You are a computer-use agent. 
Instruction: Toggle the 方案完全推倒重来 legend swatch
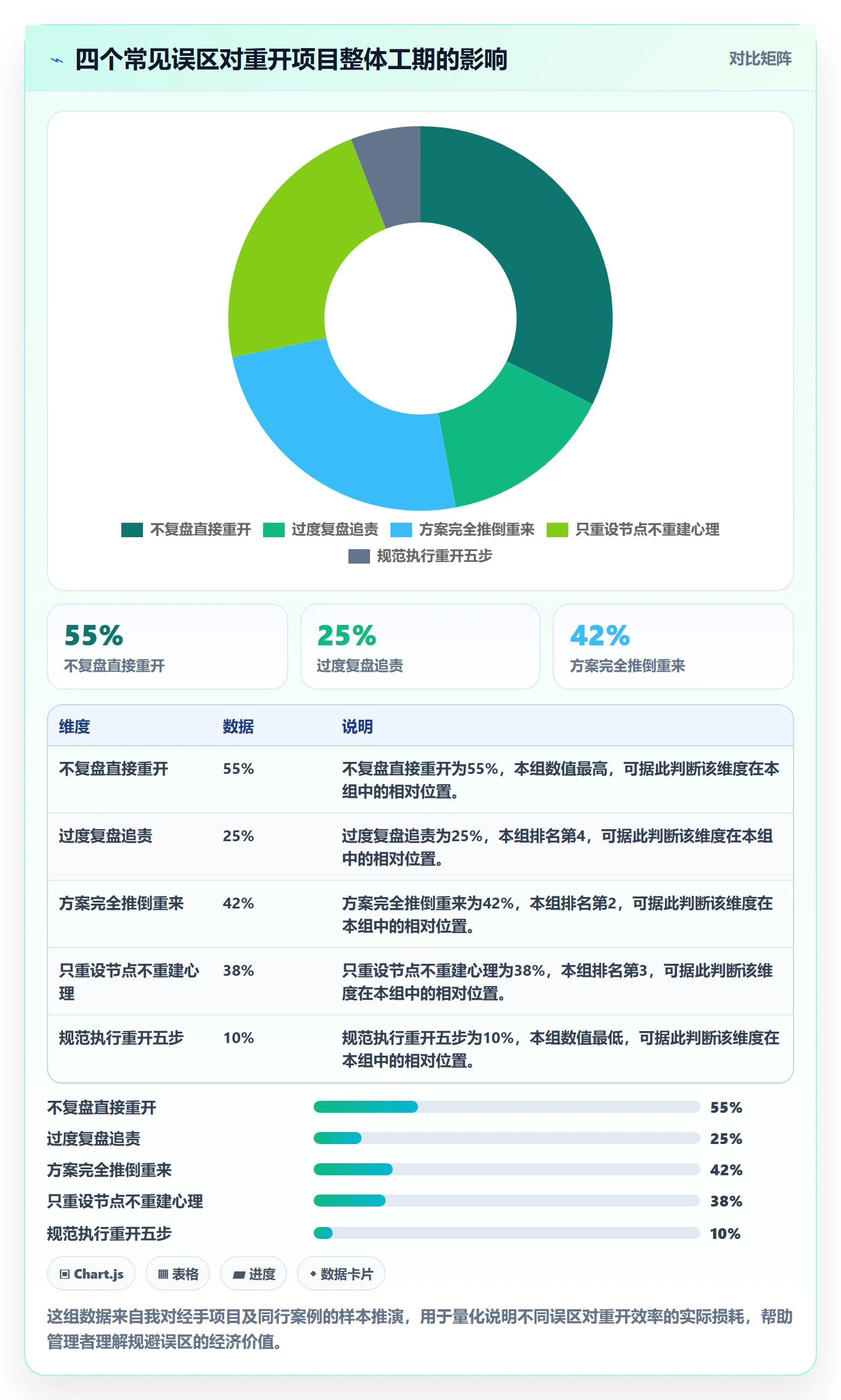pyautogui.click(x=401, y=529)
